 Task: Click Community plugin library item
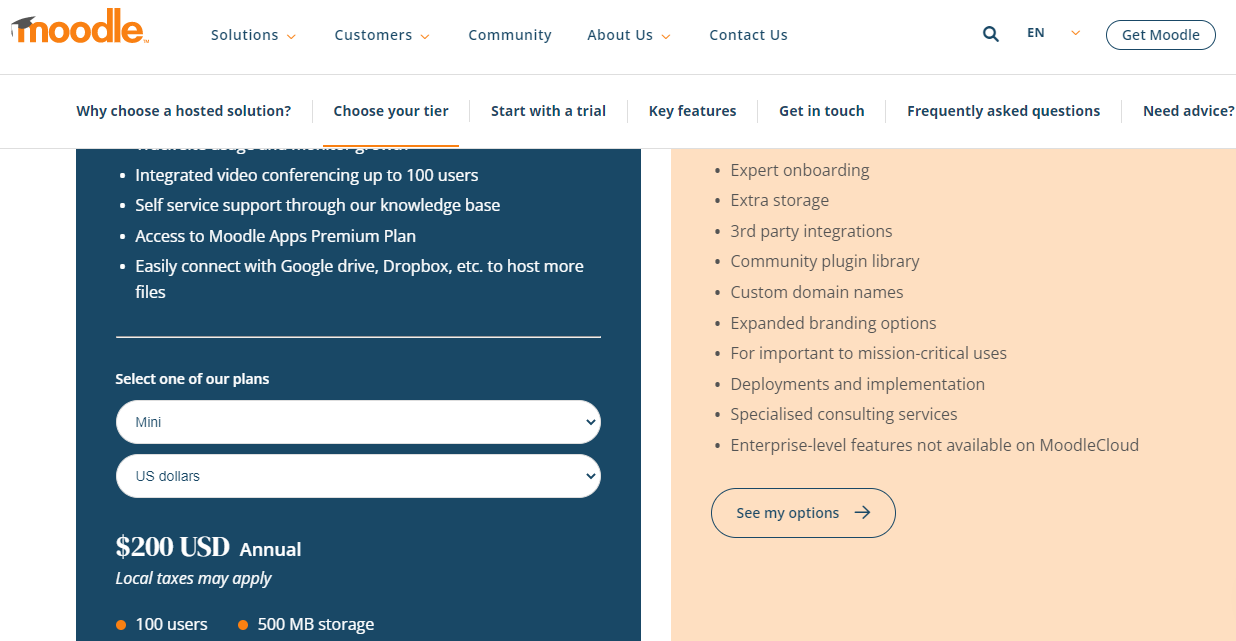[x=825, y=261]
